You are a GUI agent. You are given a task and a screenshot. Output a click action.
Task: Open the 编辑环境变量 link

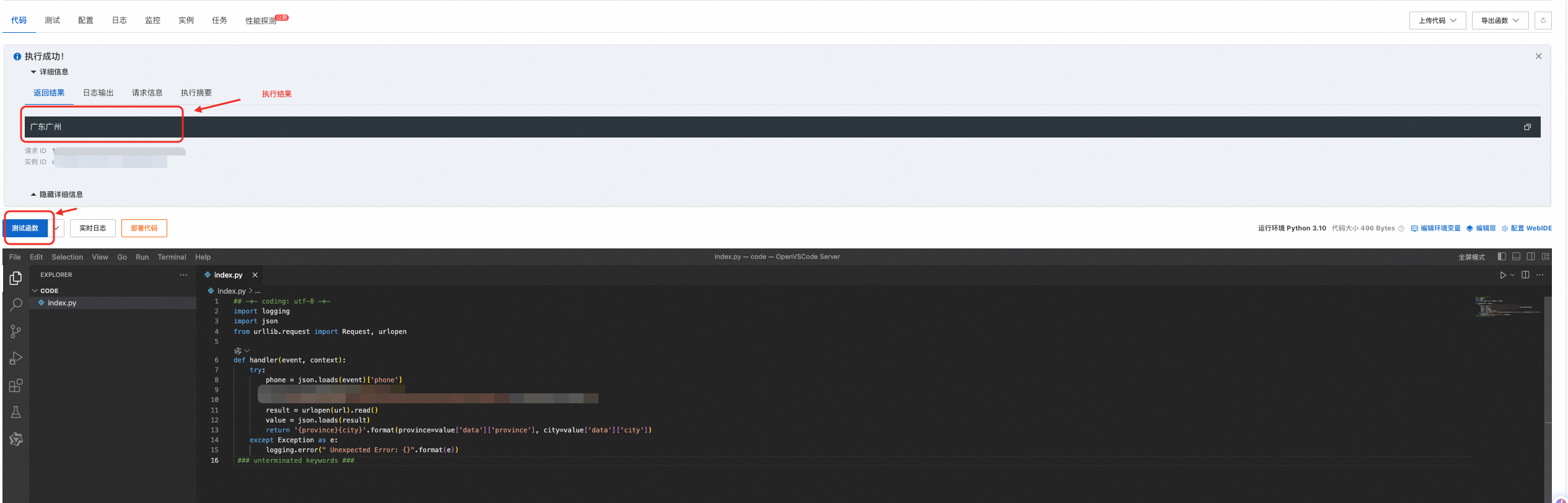pyautogui.click(x=1435, y=229)
